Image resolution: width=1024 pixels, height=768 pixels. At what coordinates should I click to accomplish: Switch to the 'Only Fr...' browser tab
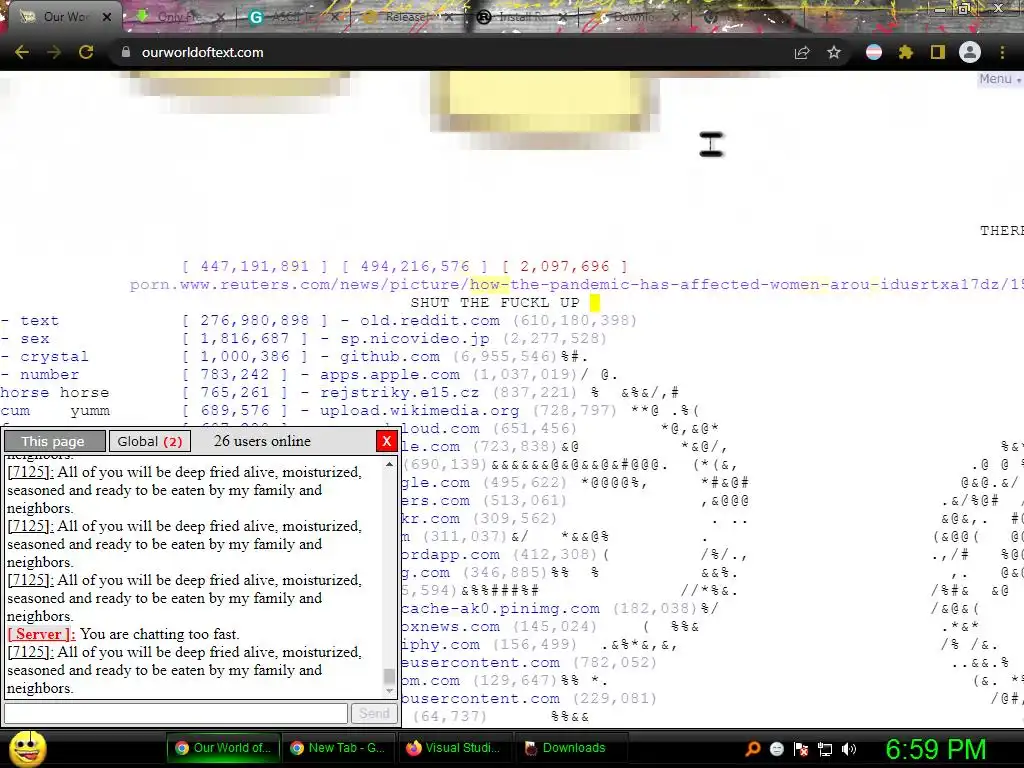pos(180,17)
